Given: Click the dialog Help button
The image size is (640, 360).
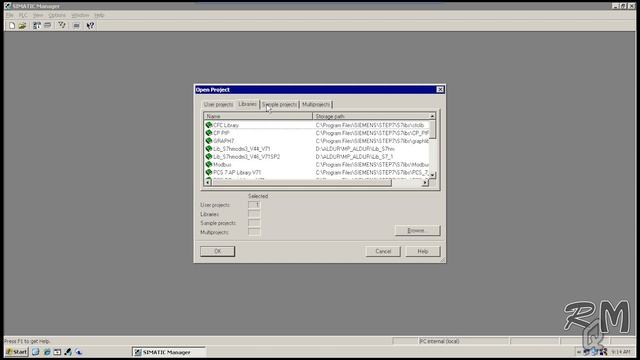Looking at the screenshot, I should (x=423, y=251).
